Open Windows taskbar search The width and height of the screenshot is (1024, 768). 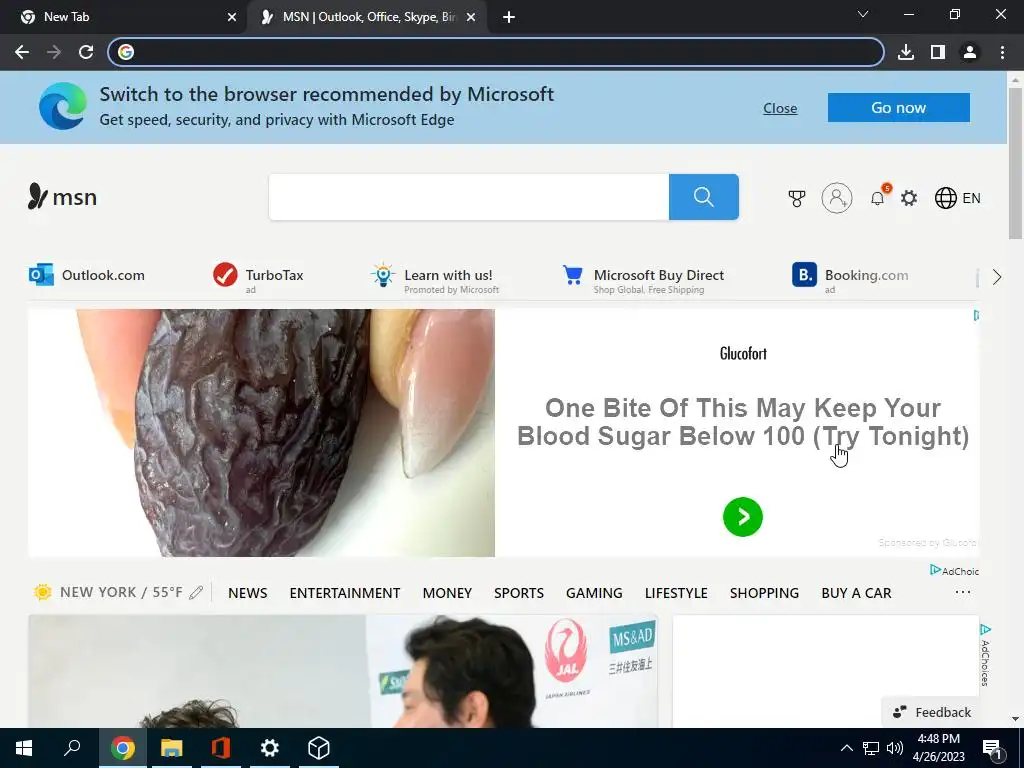click(72, 748)
